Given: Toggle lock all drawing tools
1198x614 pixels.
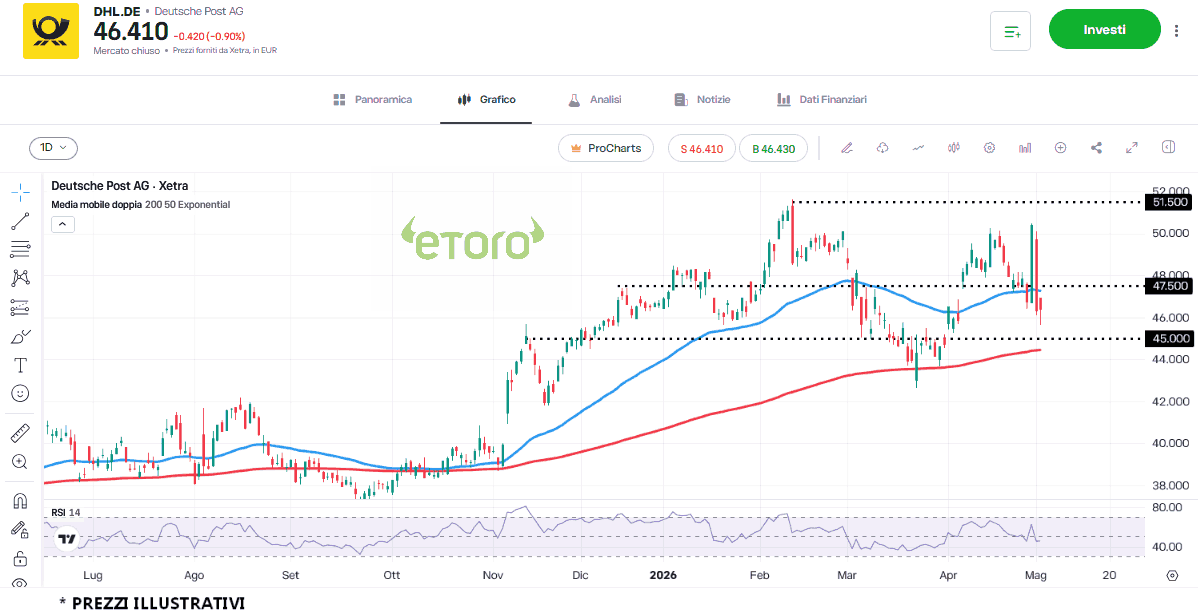Looking at the screenshot, I should point(21,559).
